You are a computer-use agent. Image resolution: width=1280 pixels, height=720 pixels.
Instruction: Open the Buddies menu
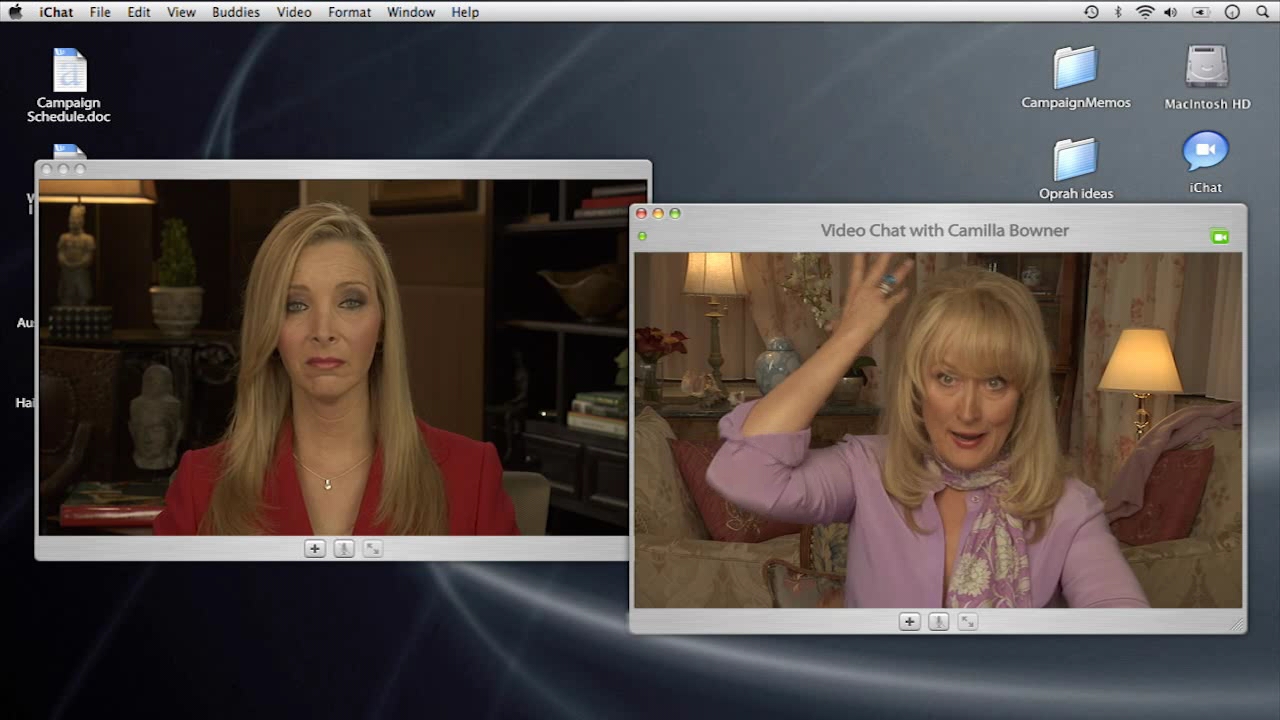[236, 12]
